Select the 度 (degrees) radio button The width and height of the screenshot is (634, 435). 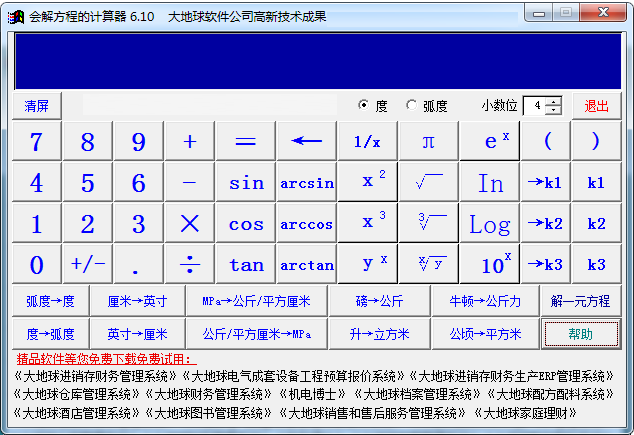(363, 105)
